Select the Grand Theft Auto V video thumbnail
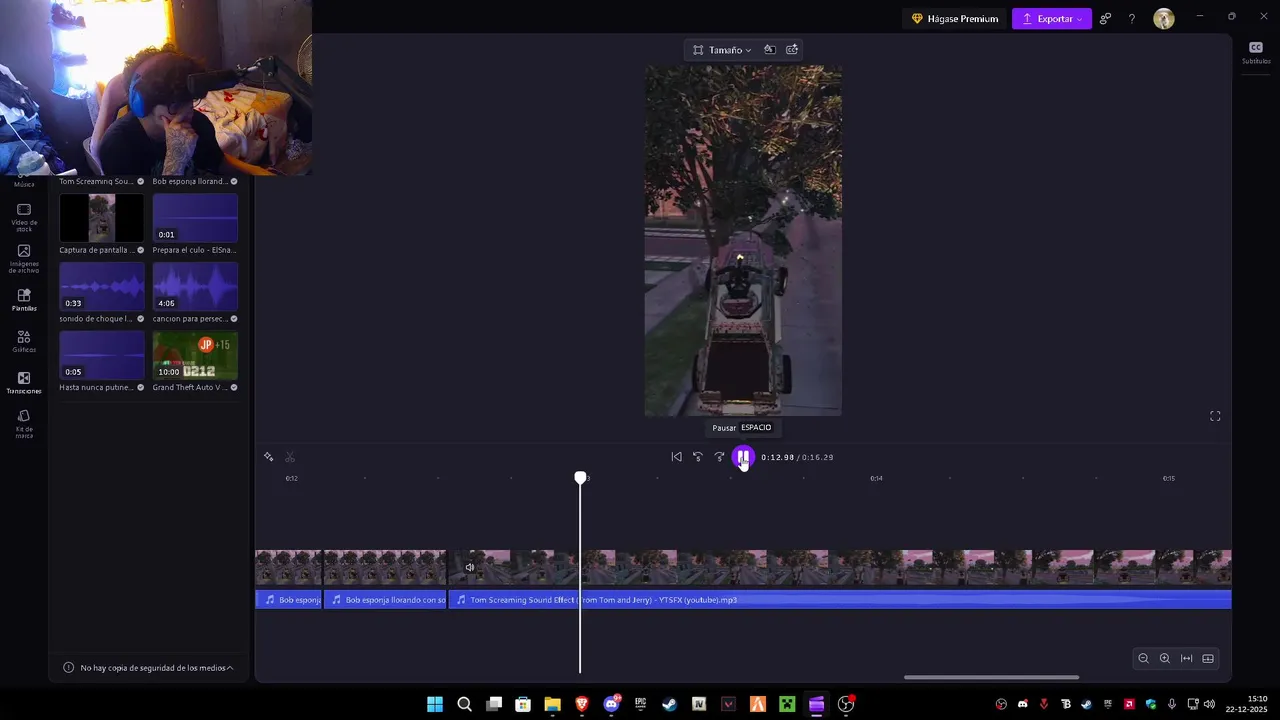Viewport: 1280px width, 720px height. [x=195, y=356]
